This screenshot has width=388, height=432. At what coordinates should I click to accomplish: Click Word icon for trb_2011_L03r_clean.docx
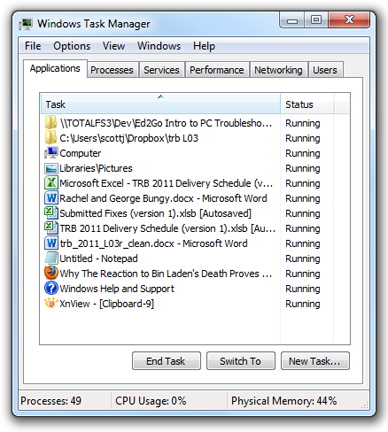(51, 243)
